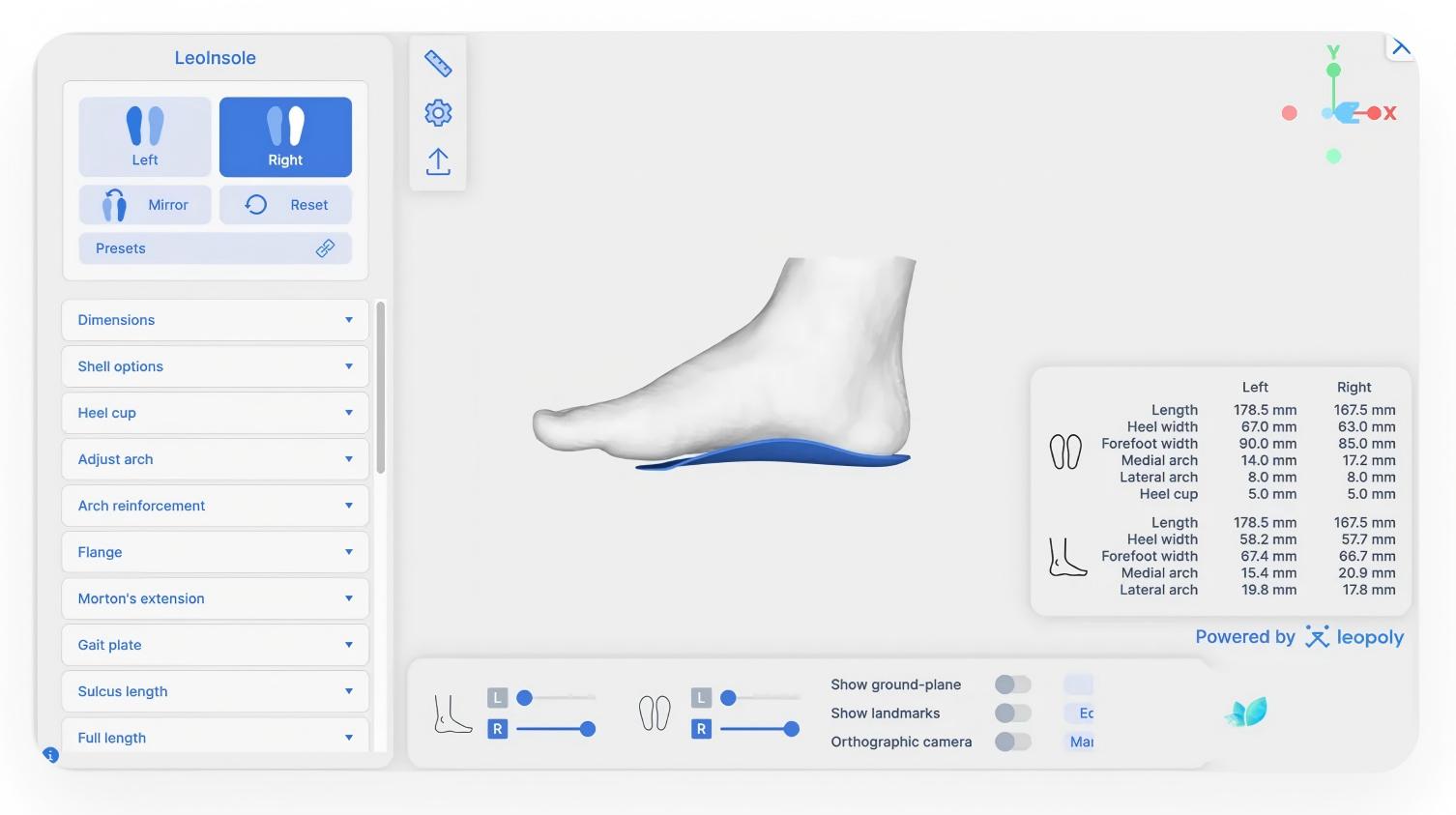The height and width of the screenshot is (815, 1456).
Task: Expand the Shell options section
Action: [x=215, y=366]
